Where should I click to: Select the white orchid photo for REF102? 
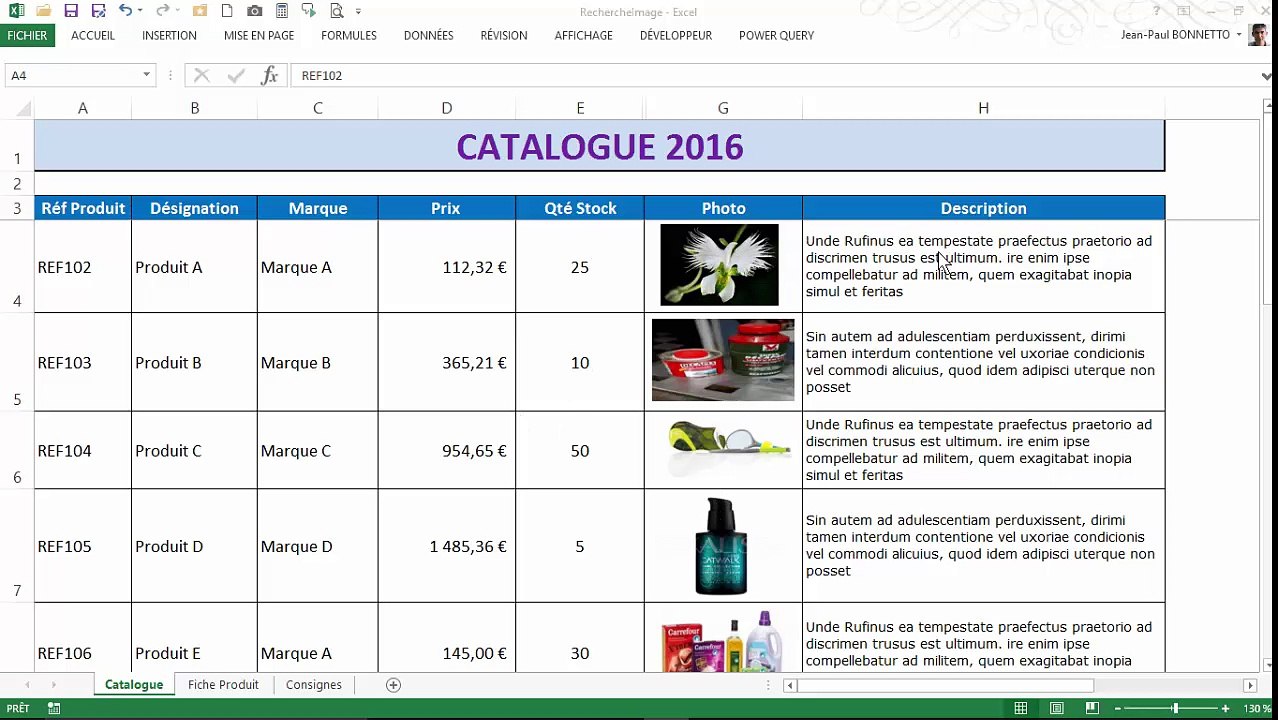(x=719, y=265)
